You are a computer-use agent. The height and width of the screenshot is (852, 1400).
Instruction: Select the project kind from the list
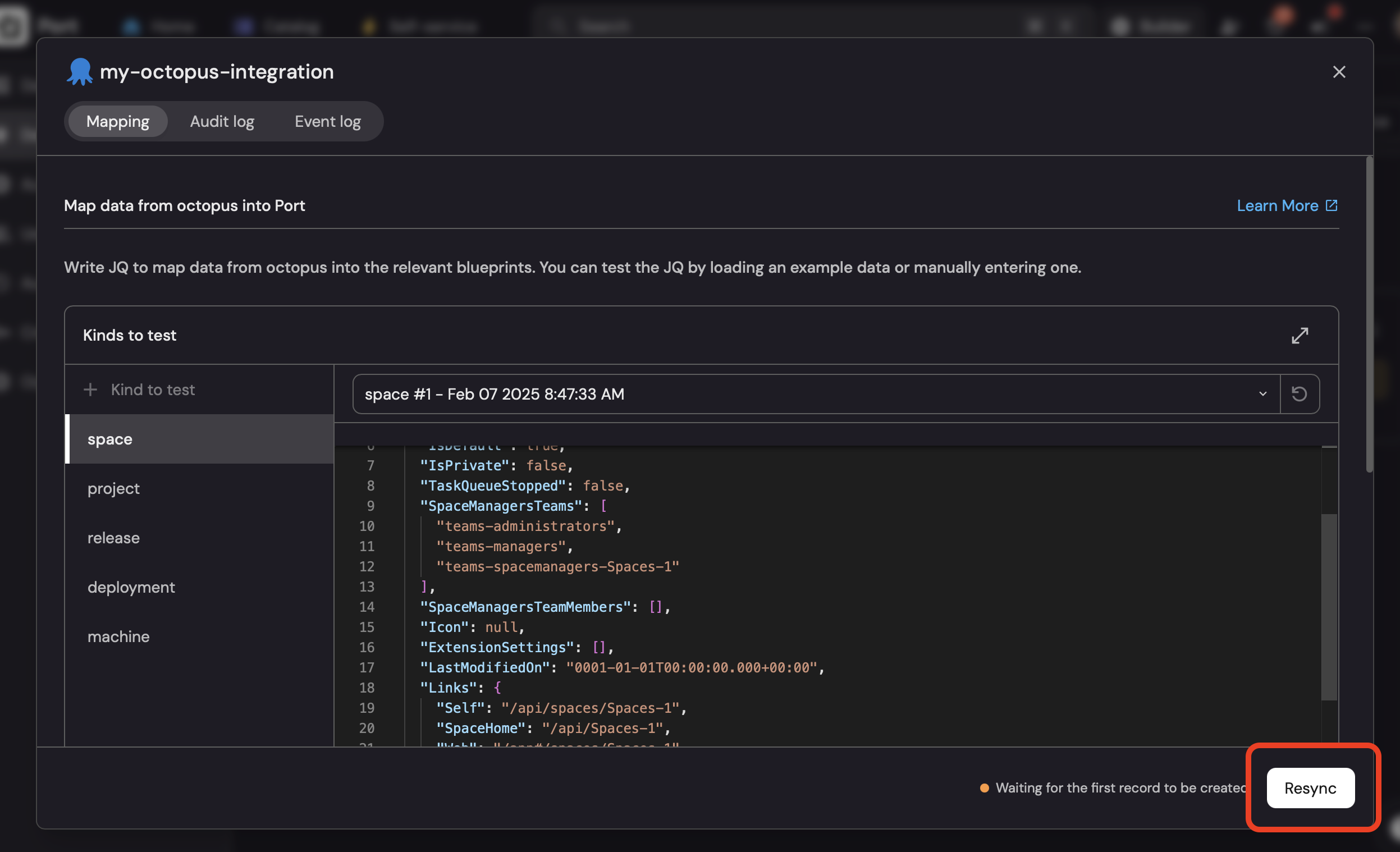click(113, 488)
